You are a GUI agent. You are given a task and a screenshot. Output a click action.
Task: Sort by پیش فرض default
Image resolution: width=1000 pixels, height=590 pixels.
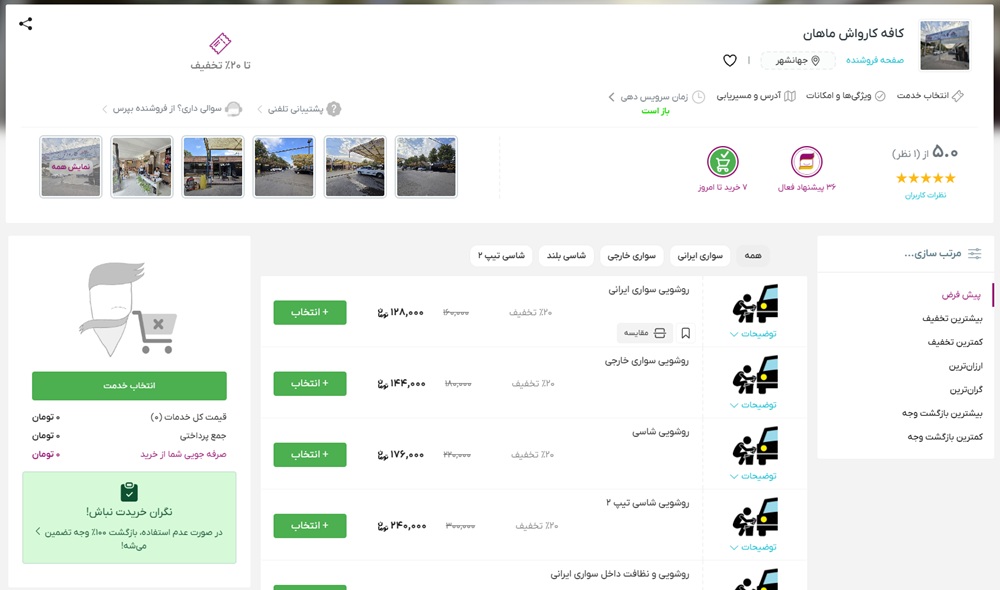pos(962,295)
